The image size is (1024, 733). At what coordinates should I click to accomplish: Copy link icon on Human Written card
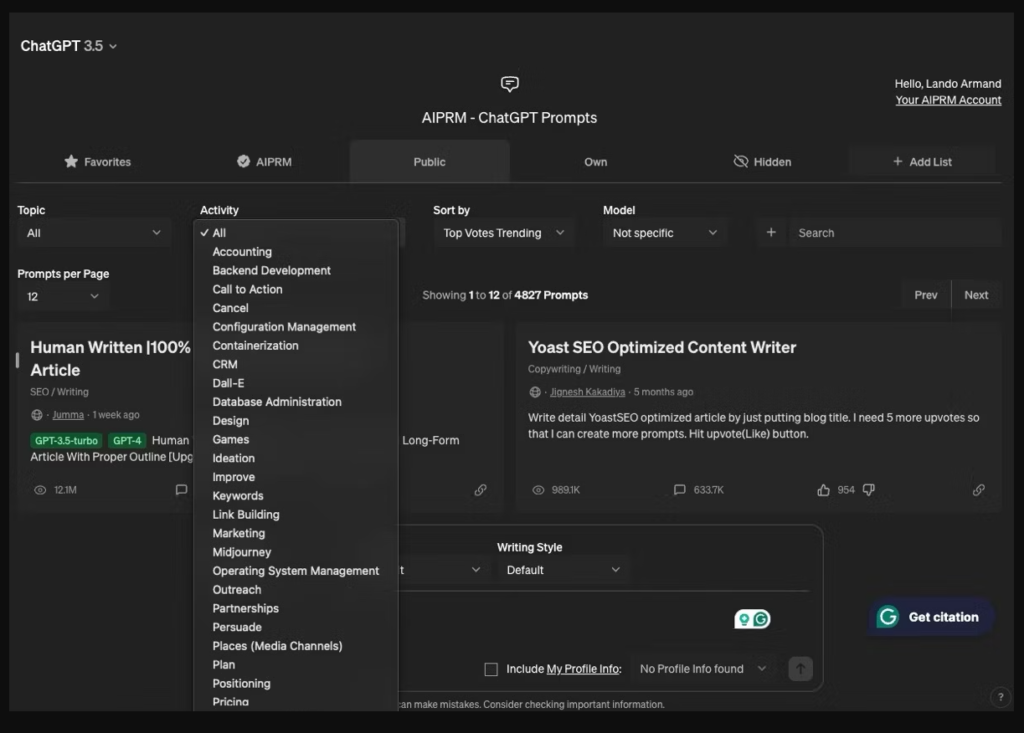480,490
